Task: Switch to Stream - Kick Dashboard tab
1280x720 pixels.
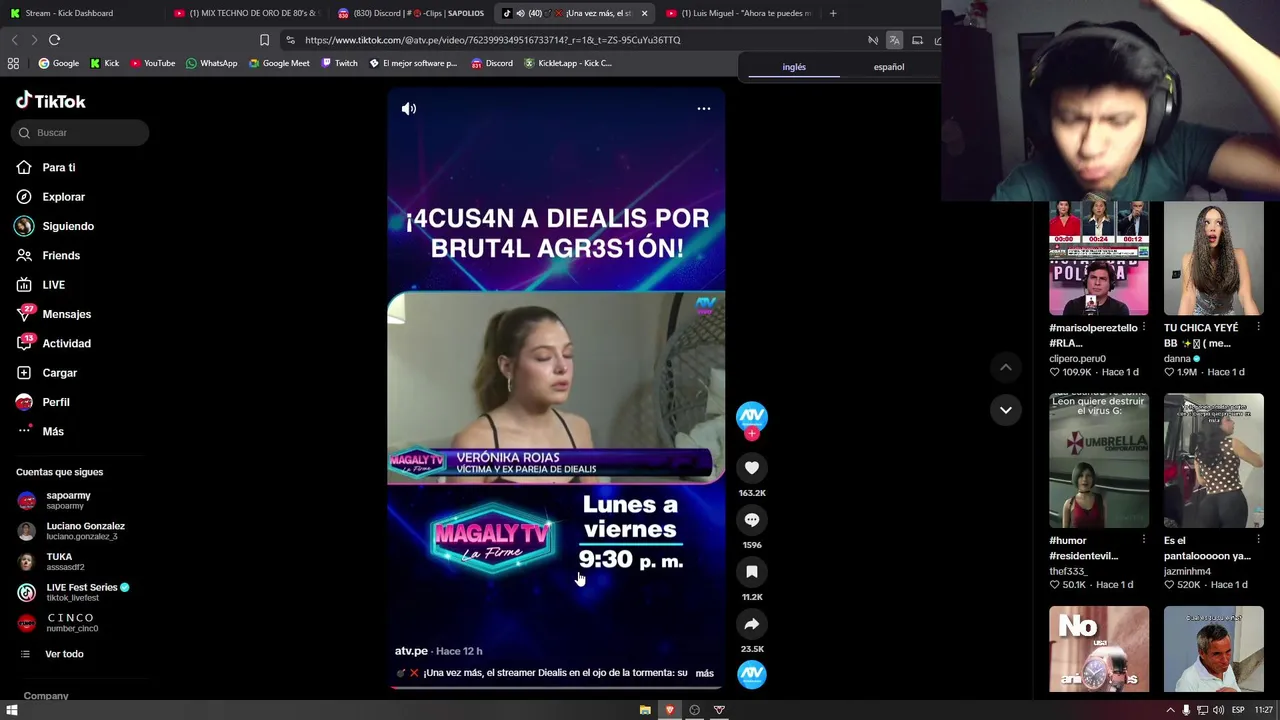Action: [x=68, y=13]
